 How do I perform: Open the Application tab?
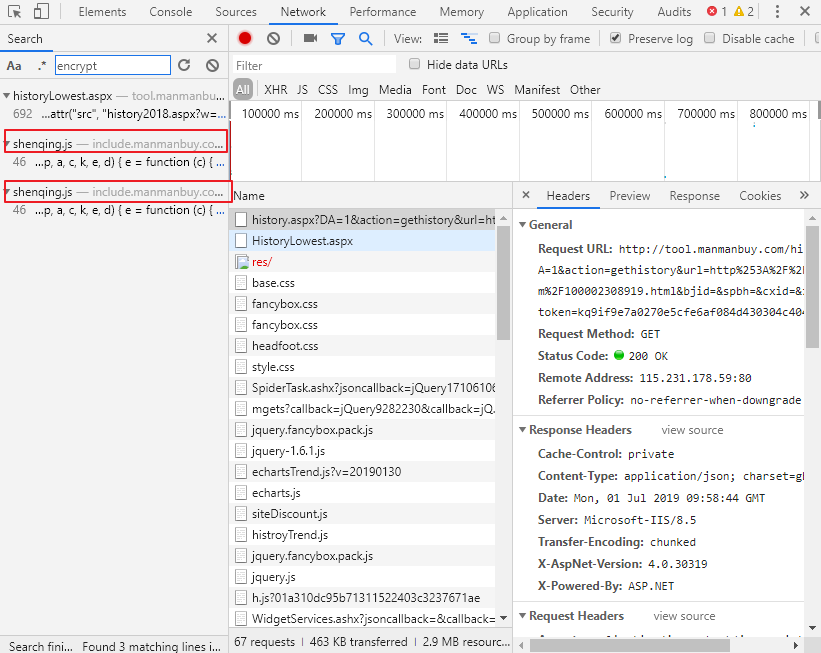pyautogui.click(x=537, y=12)
